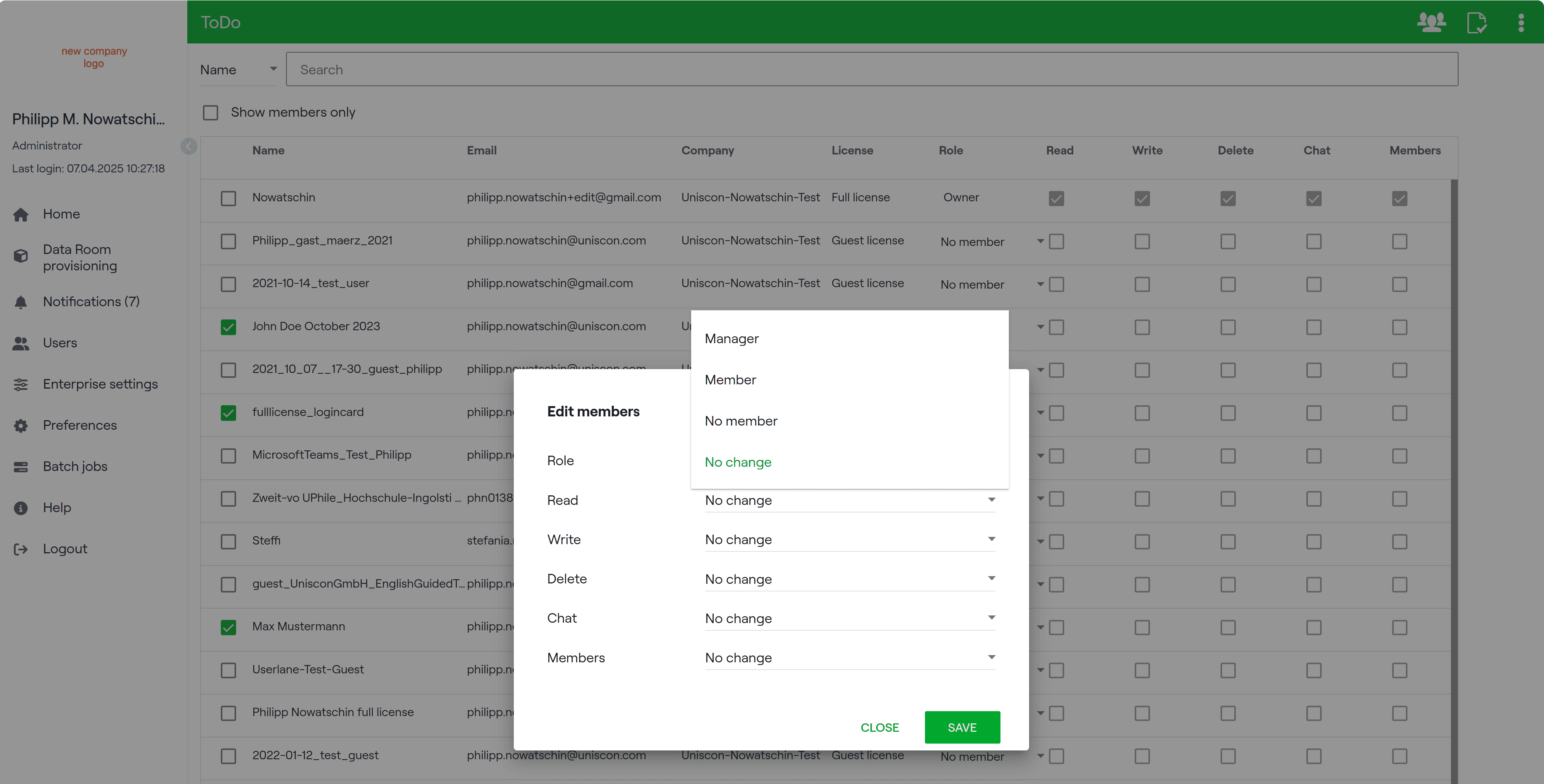
Task: Click CLOSE in the Edit members dialog
Action: point(879,727)
